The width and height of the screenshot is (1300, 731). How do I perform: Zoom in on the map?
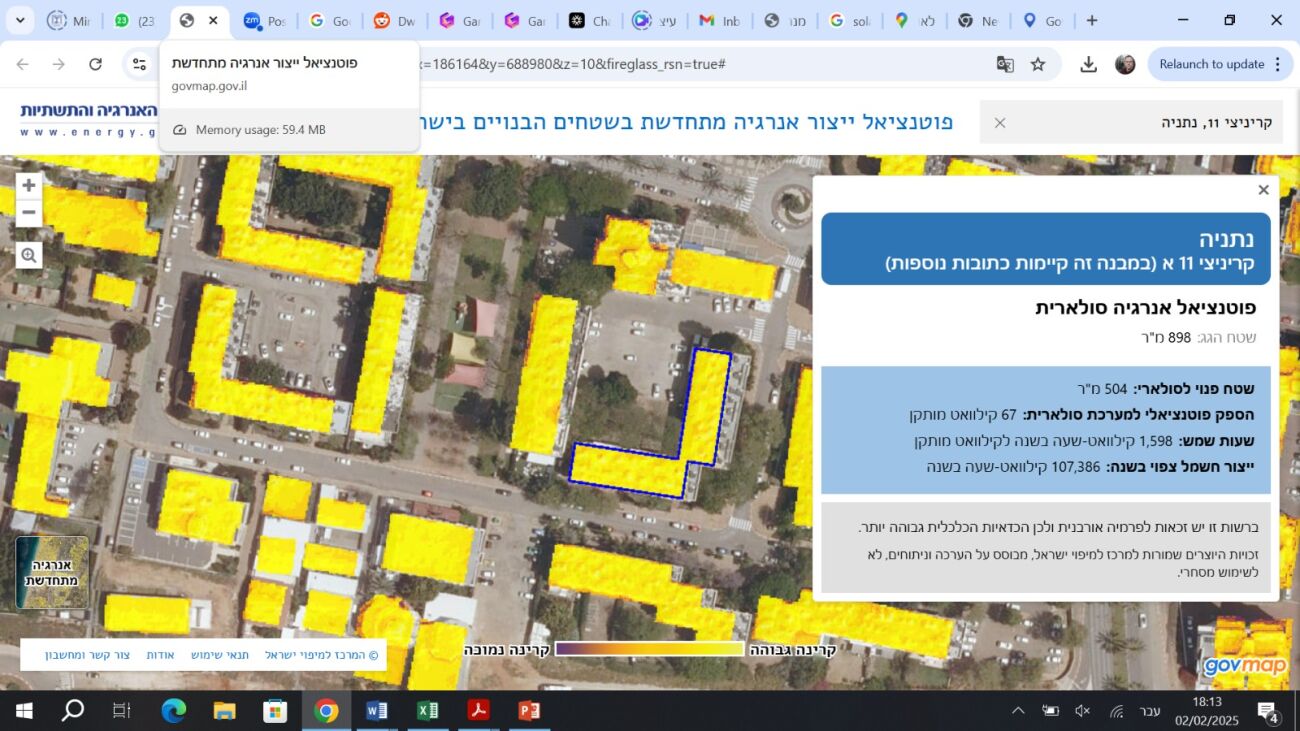pyautogui.click(x=29, y=186)
